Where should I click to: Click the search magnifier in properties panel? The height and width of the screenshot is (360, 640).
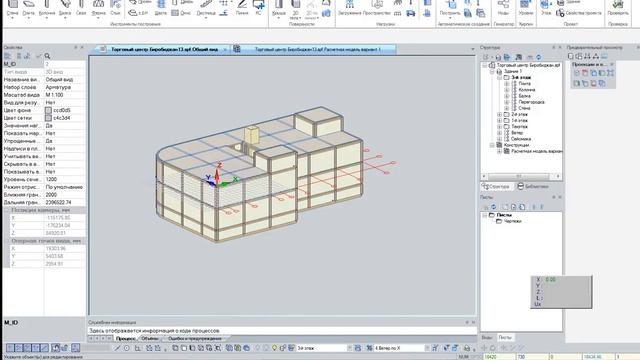click(x=47, y=56)
